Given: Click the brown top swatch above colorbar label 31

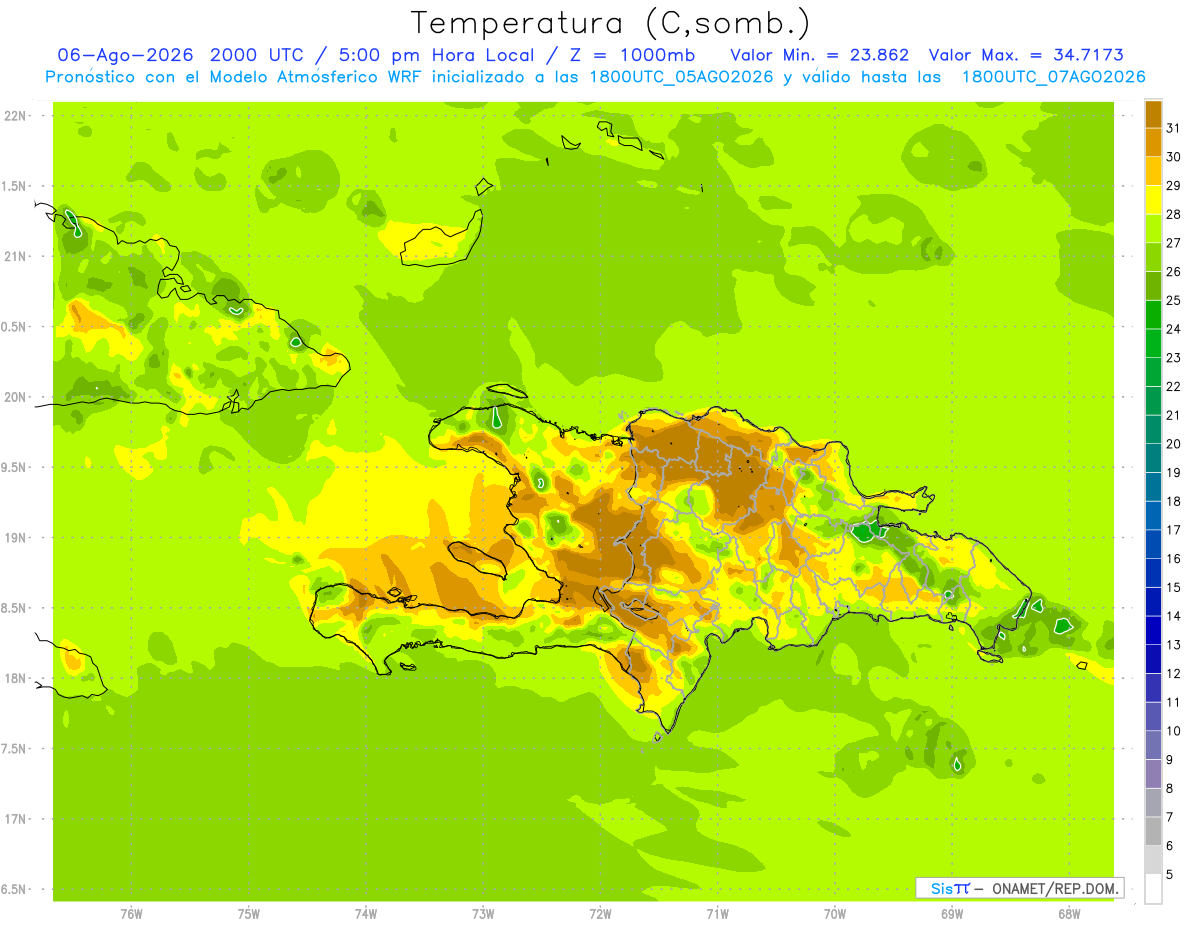Looking at the screenshot, I should coord(1153,114).
